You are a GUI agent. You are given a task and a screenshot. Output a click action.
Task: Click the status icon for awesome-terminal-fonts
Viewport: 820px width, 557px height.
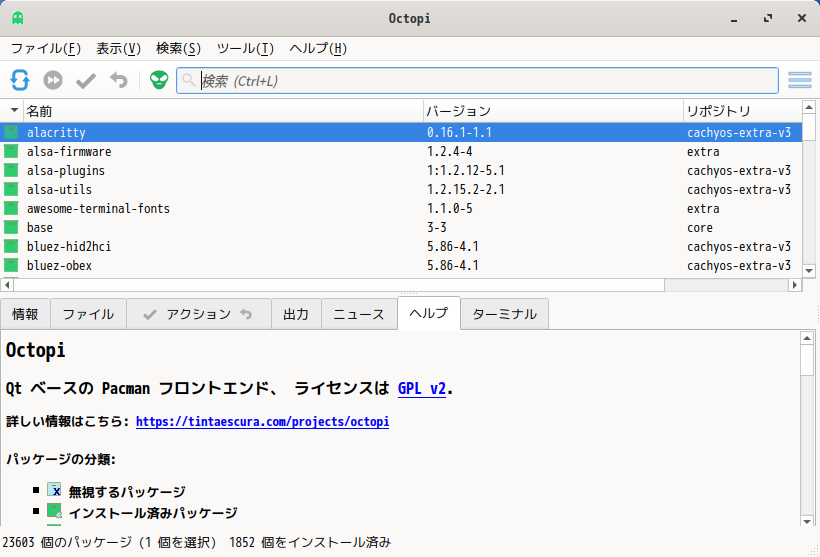coord(11,208)
